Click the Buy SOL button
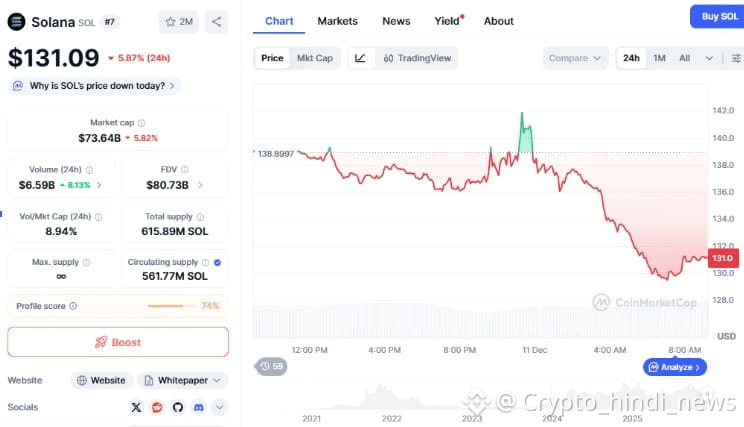This screenshot has height=427, width=744. click(x=718, y=17)
